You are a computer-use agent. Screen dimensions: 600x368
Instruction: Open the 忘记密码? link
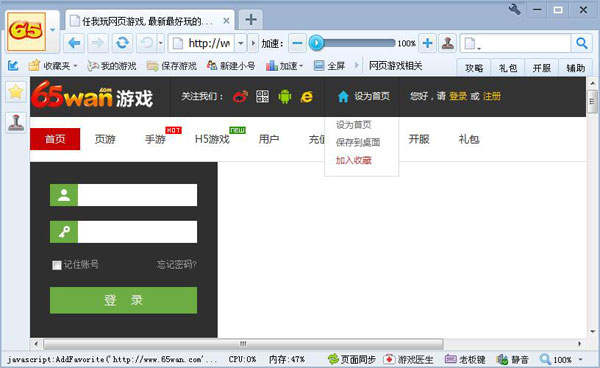click(x=177, y=264)
